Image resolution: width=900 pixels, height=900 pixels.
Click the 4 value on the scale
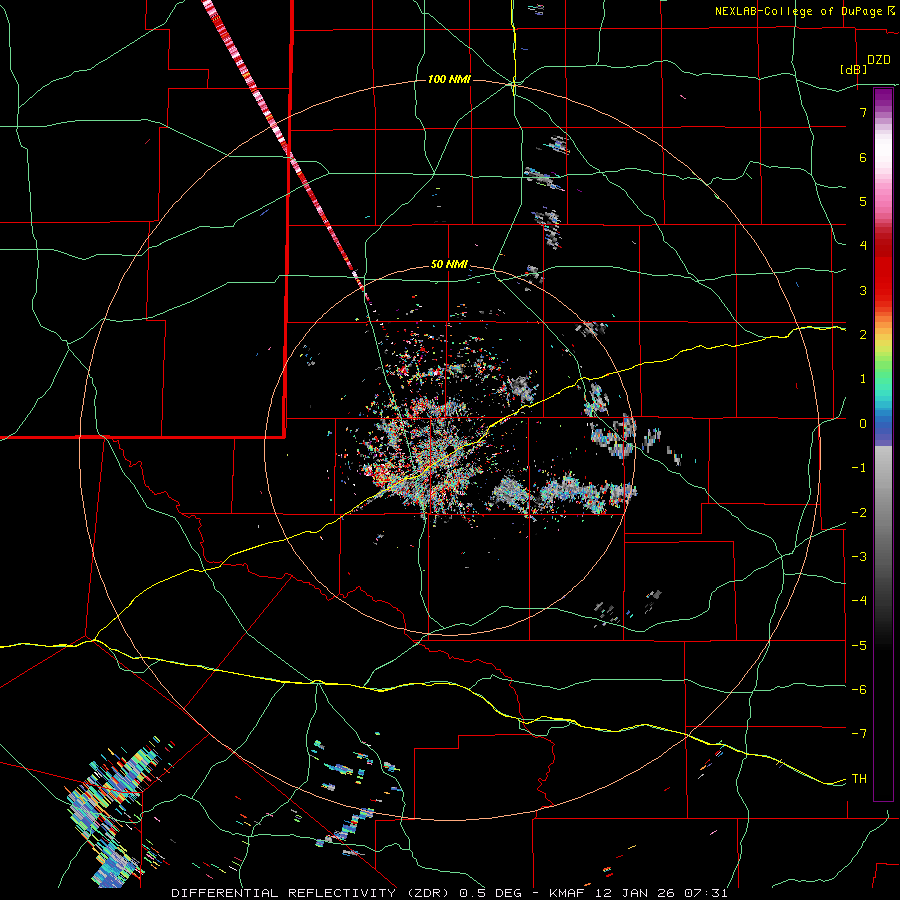click(x=863, y=246)
